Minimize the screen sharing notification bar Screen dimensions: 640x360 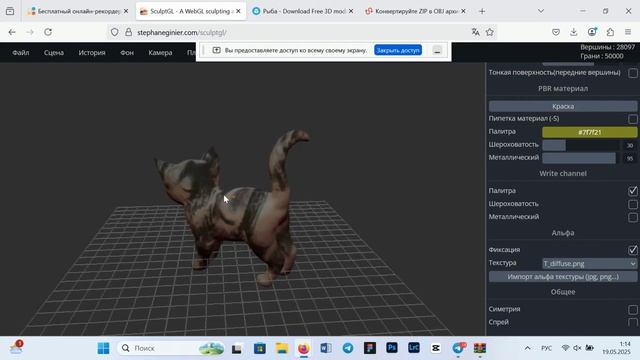click(437, 51)
